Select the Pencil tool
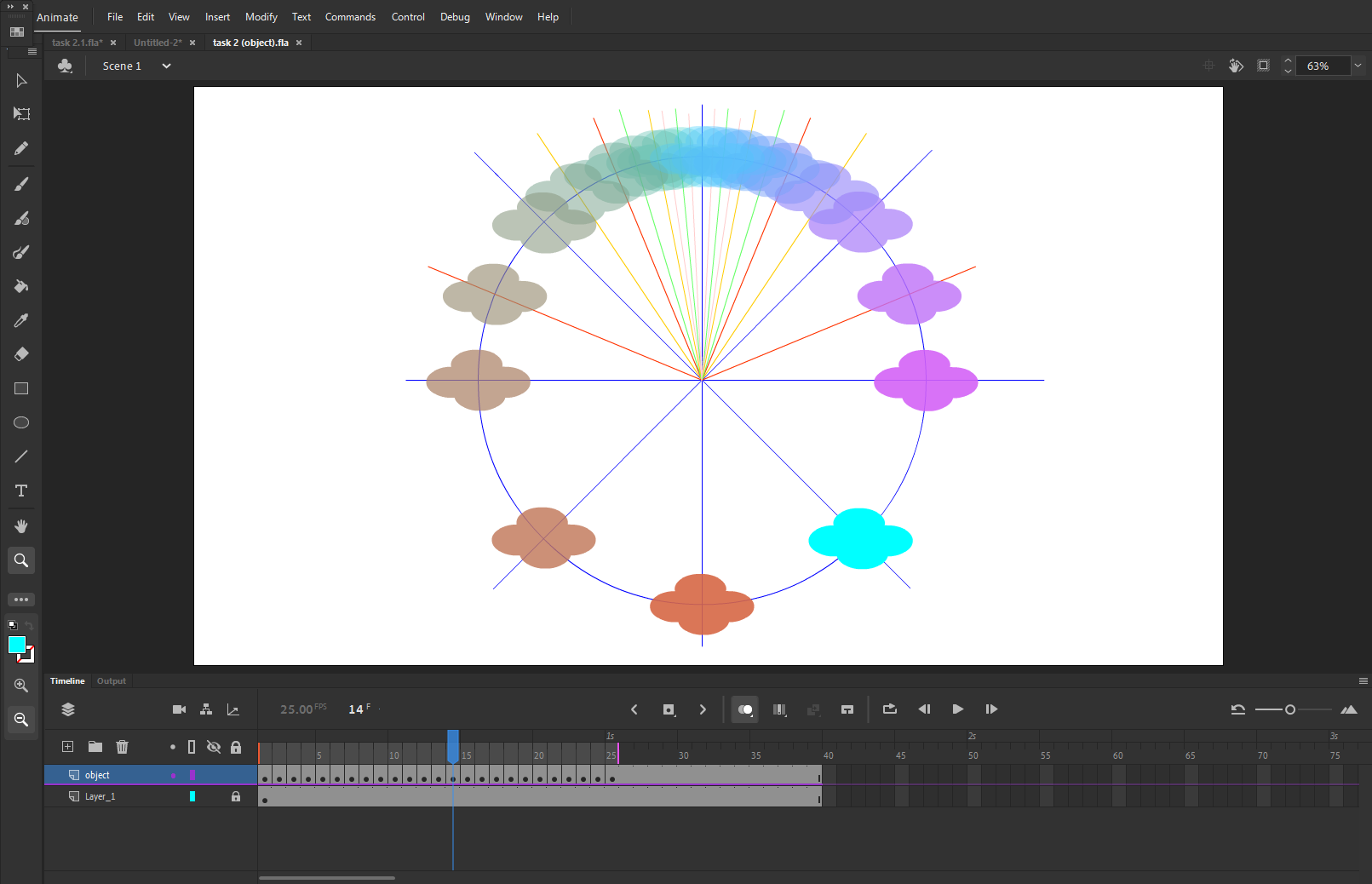 [21, 149]
